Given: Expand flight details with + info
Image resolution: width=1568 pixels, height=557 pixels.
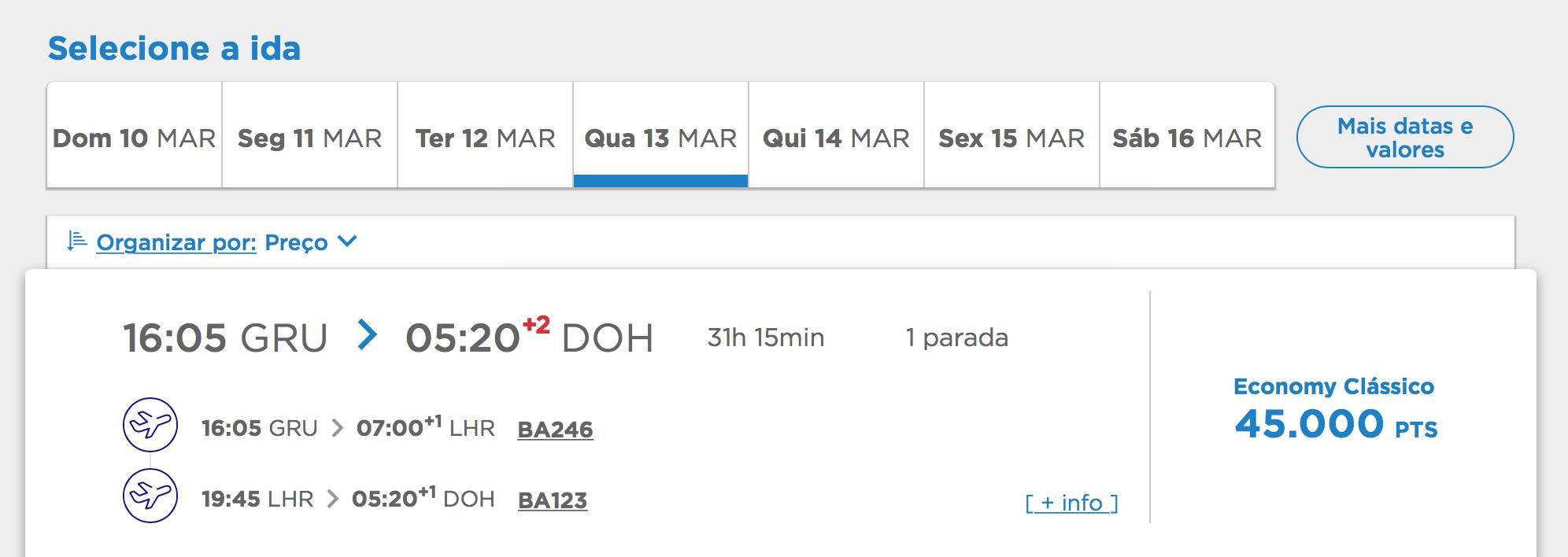Looking at the screenshot, I should click(x=1072, y=502).
